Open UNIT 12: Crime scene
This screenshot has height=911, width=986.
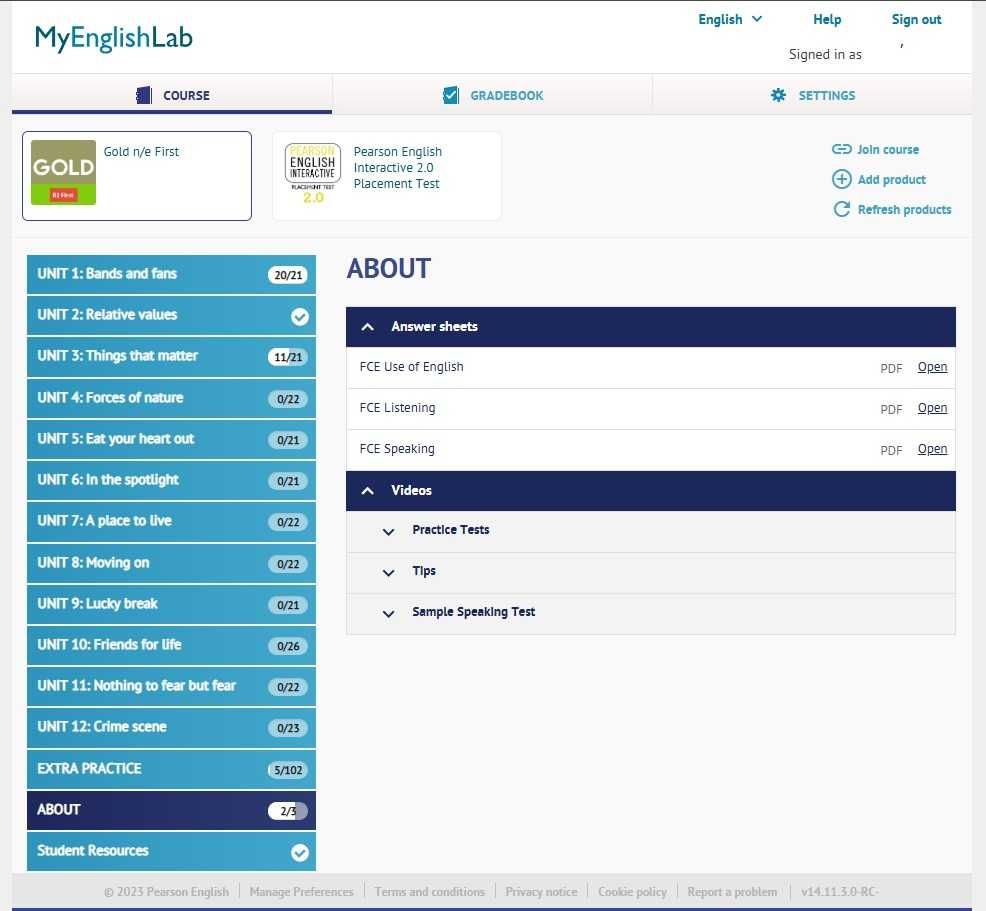coord(171,727)
